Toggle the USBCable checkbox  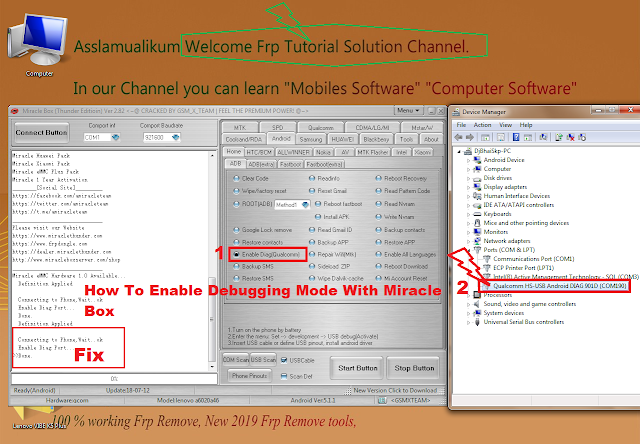pos(284,360)
